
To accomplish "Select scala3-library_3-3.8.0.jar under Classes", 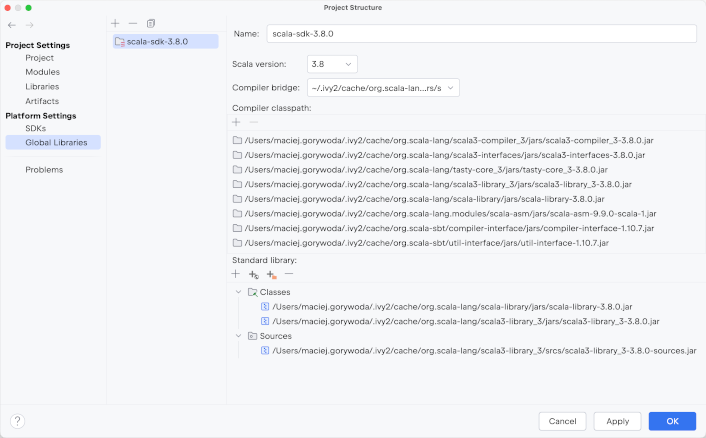I will 466,321.
